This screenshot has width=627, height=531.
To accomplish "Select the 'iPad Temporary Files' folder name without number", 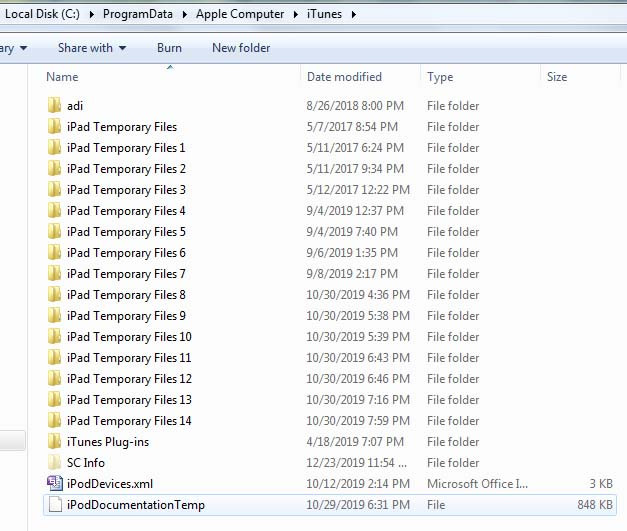I will tap(122, 127).
